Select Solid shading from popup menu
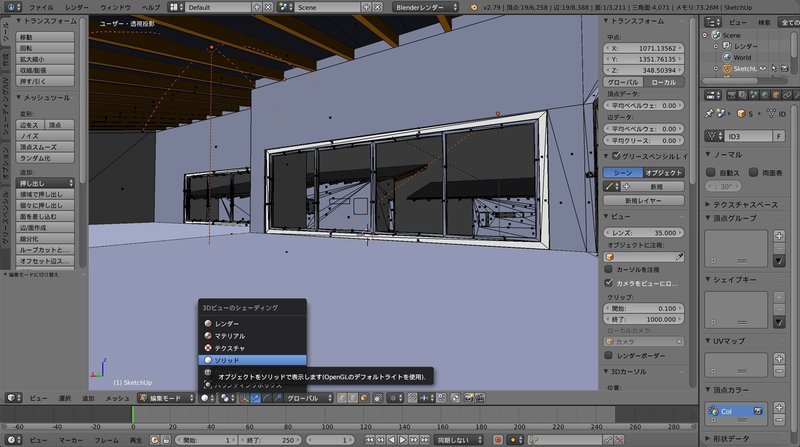Viewport: 800px width, 447px height. pyautogui.click(x=253, y=360)
